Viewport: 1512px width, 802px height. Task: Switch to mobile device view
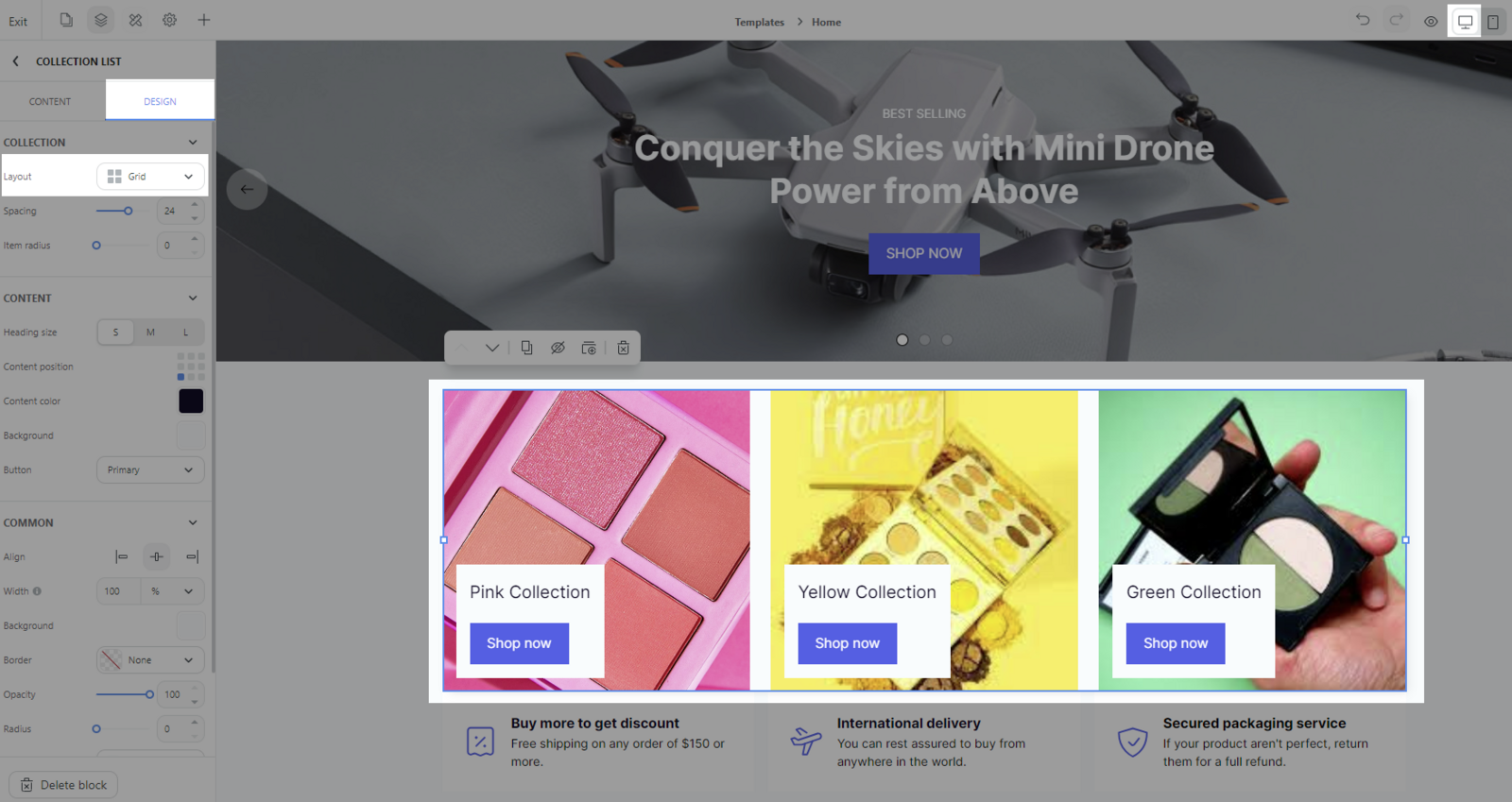click(1493, 21)
